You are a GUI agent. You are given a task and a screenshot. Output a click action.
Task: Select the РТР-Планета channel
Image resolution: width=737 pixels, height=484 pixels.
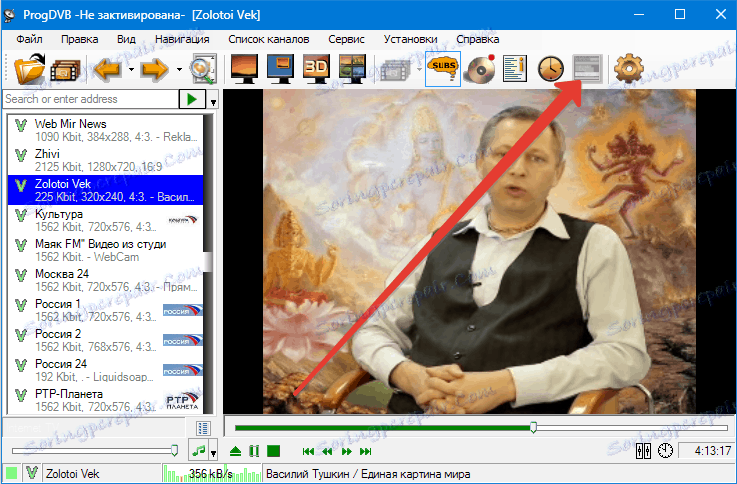coord(105,400)
